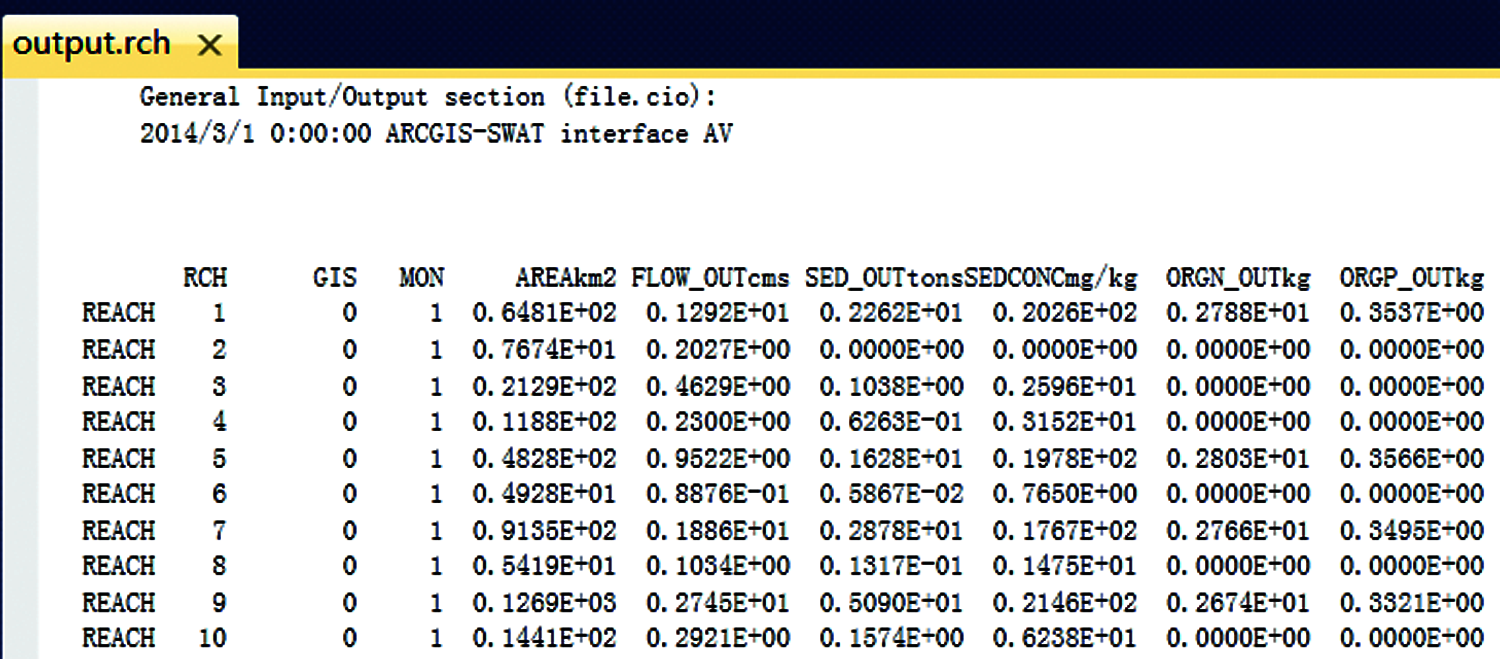Click the ORGN_OUTkg column header
Screen dimensions: 1500x659
(x=1237, y=277)
